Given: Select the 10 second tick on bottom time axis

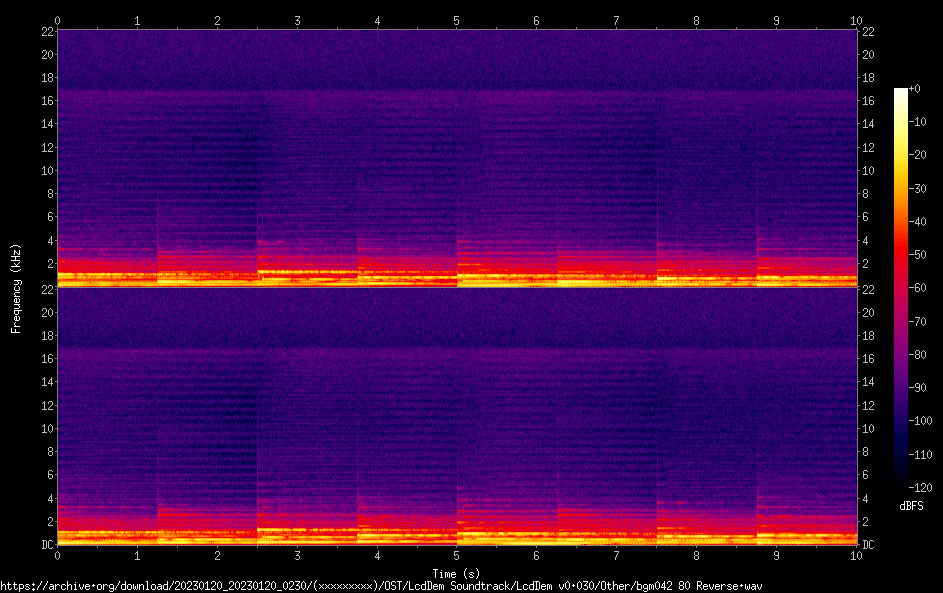Looking at the screenshot, I should click(x=856, y=554).
